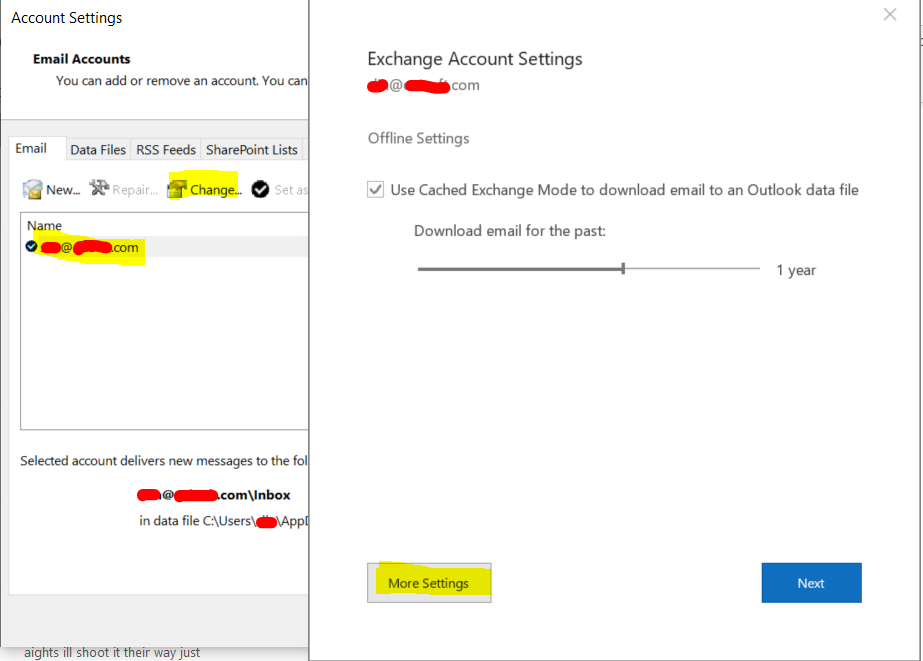Click the Set as Default checkmark icon
This screenshot has width=923, height=661.
click(x=260, y=189)
